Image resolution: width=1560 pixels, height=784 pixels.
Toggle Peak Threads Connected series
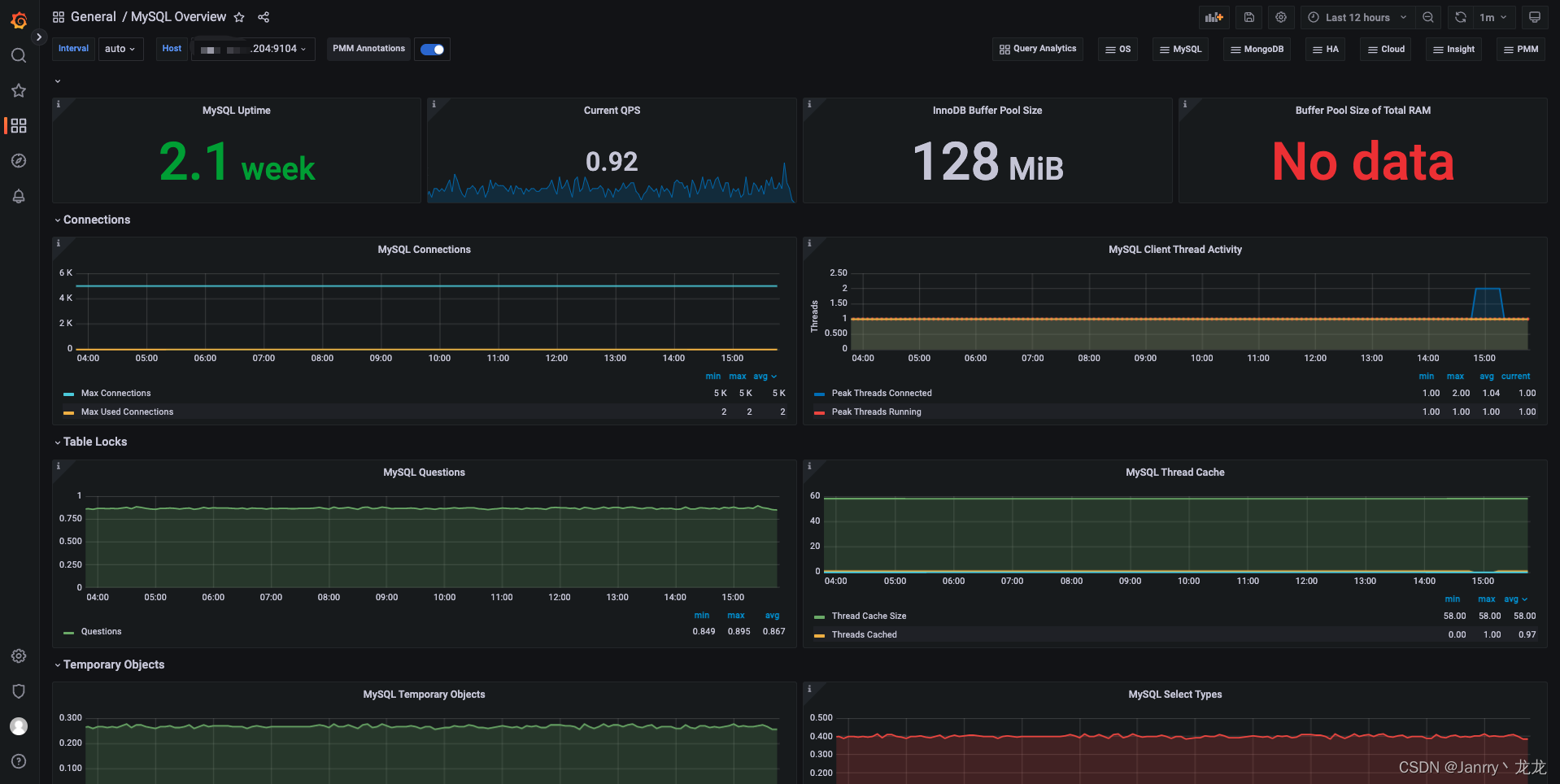point(882,394)
